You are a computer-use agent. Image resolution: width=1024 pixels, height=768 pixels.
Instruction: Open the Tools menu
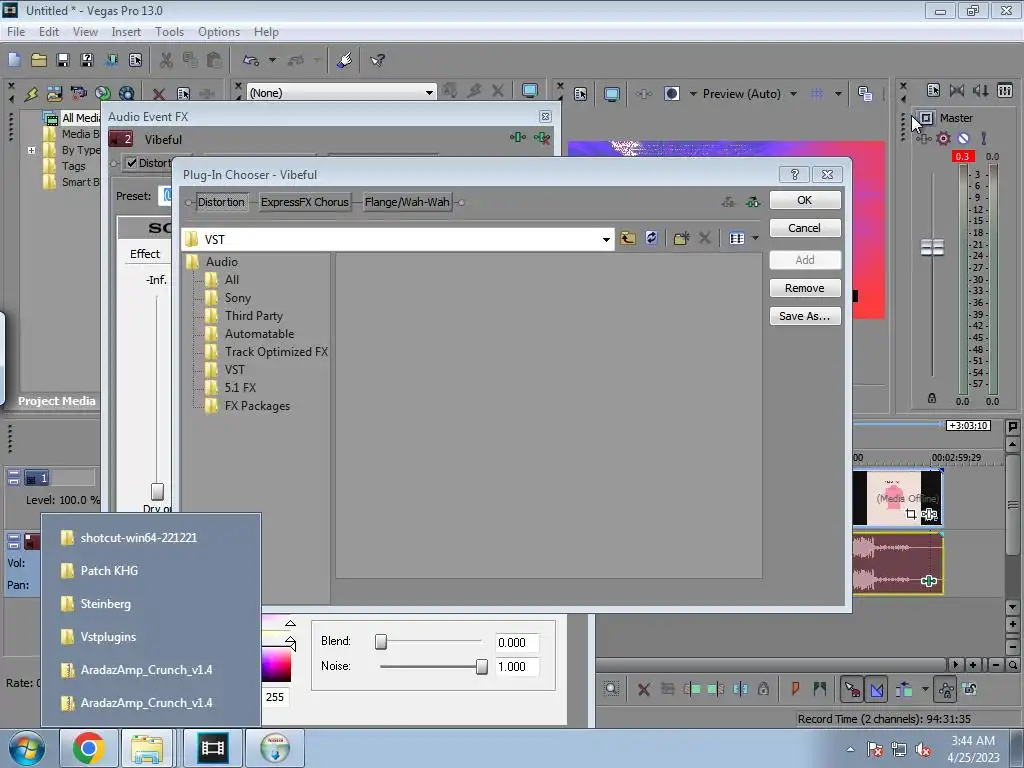tap(169, 31)
